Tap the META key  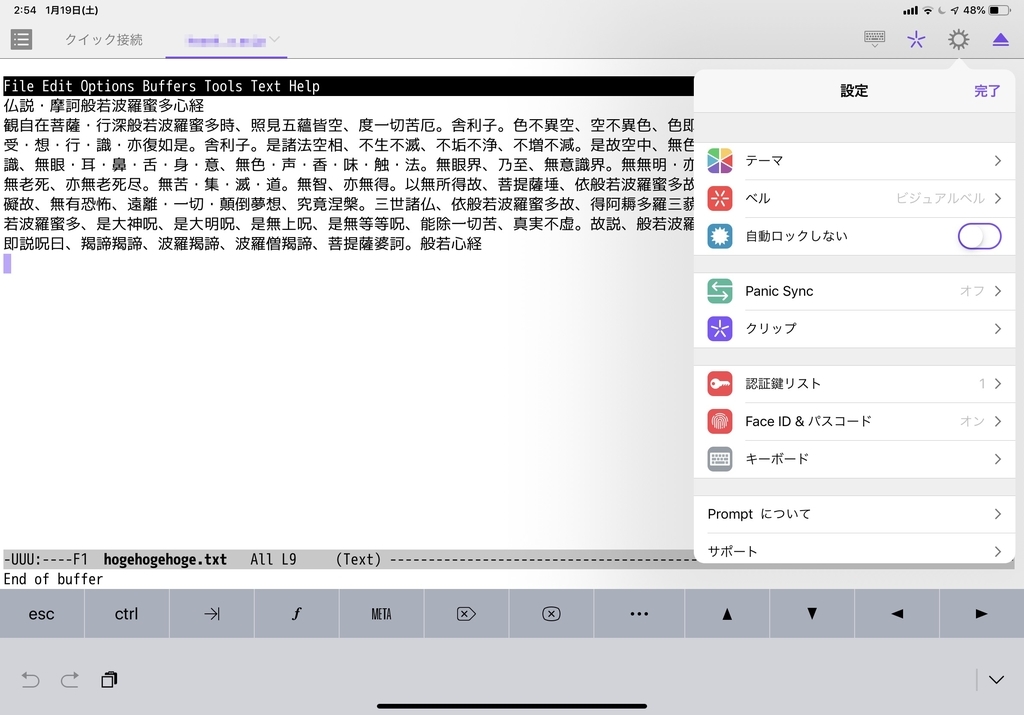381,614
